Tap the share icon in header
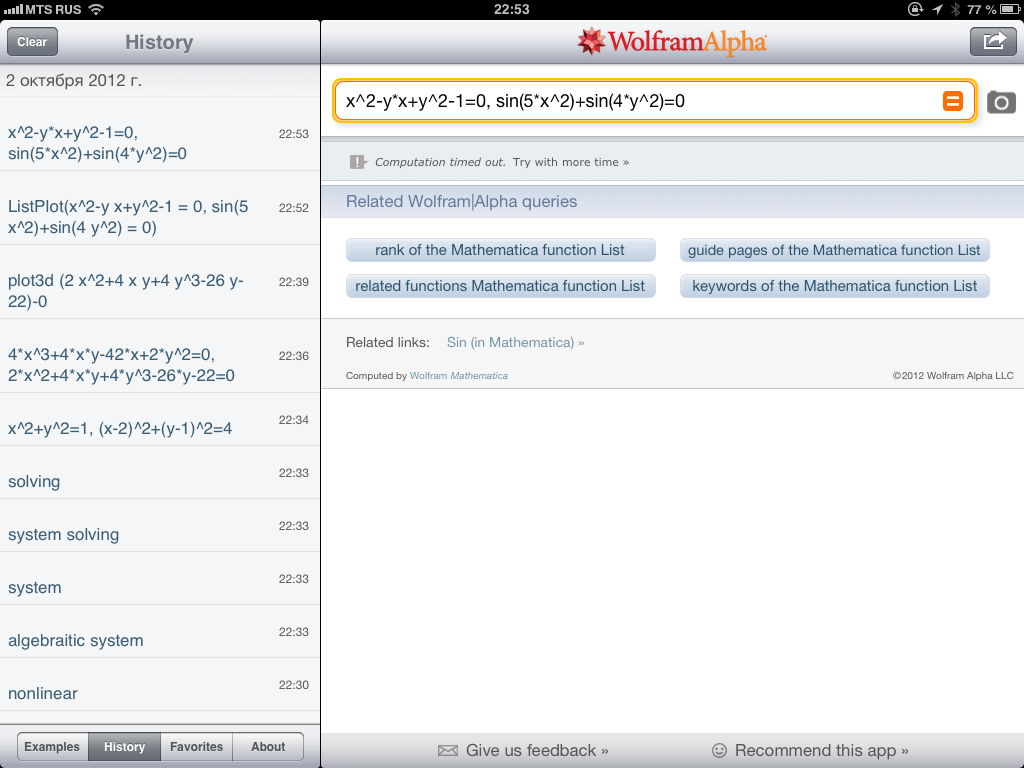The image size is (1024, 768). 993,42
